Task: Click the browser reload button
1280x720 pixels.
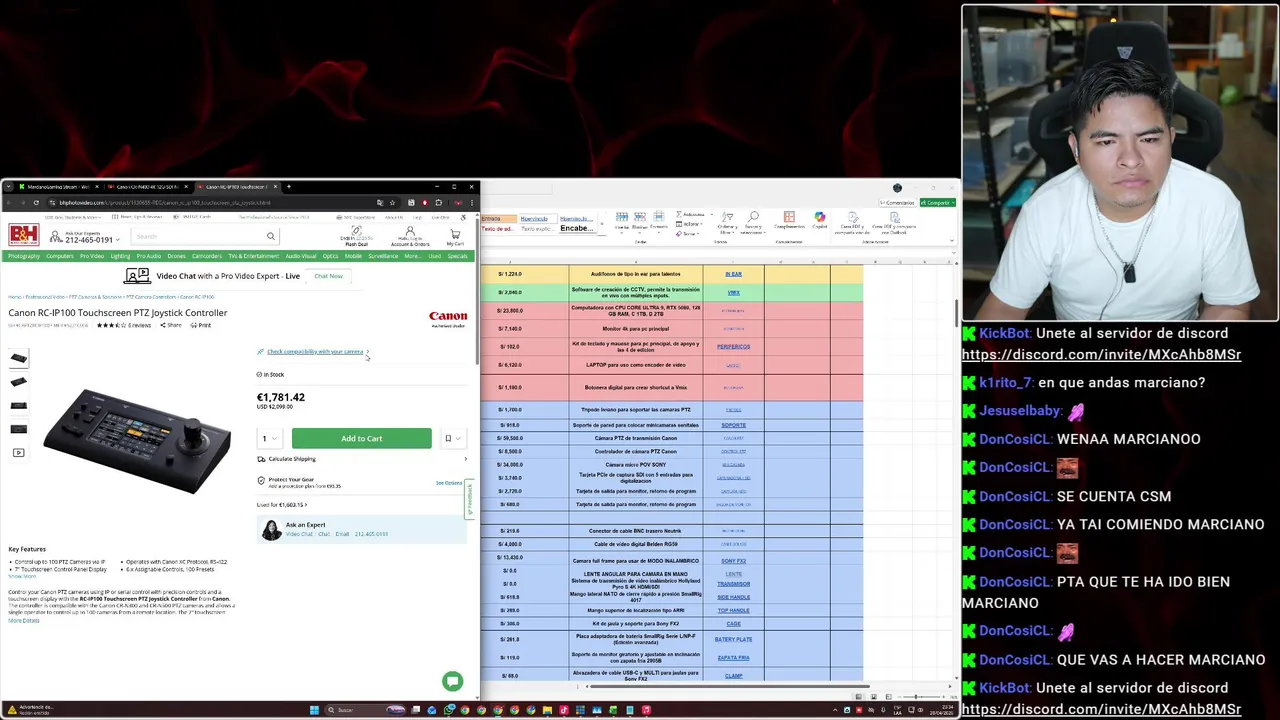Action: click(x=36, y=203)
